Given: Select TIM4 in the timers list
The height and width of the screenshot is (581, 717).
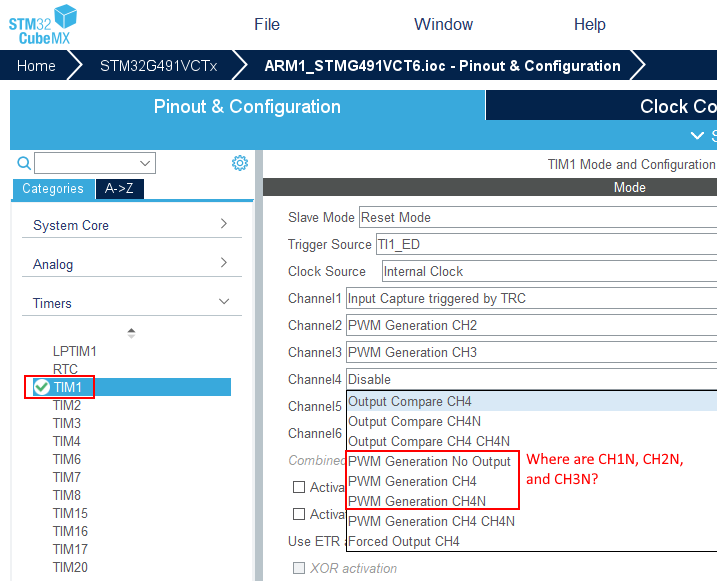Looking at the screenshot, I should coord(67,441).
